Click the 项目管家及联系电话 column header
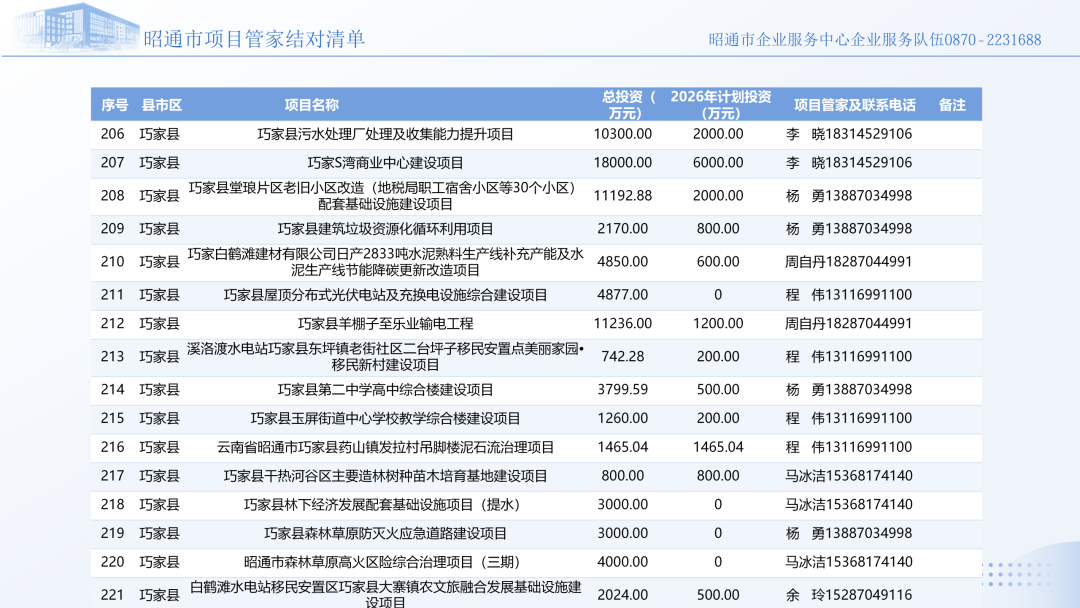Viewport: 1080px width, 608px height. pyautogui.click(x=854, y=105)
